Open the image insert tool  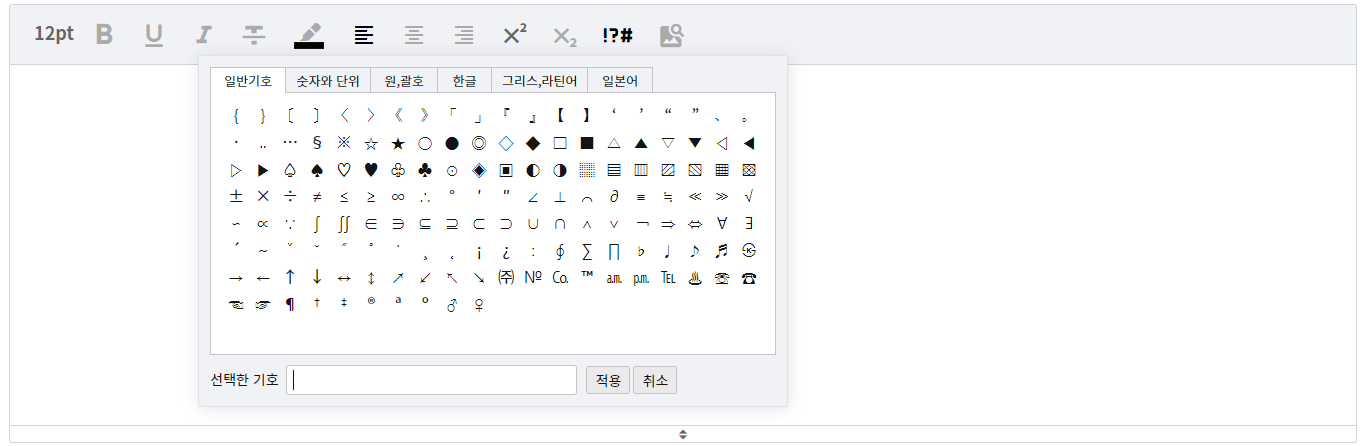[x=671, y=35]
